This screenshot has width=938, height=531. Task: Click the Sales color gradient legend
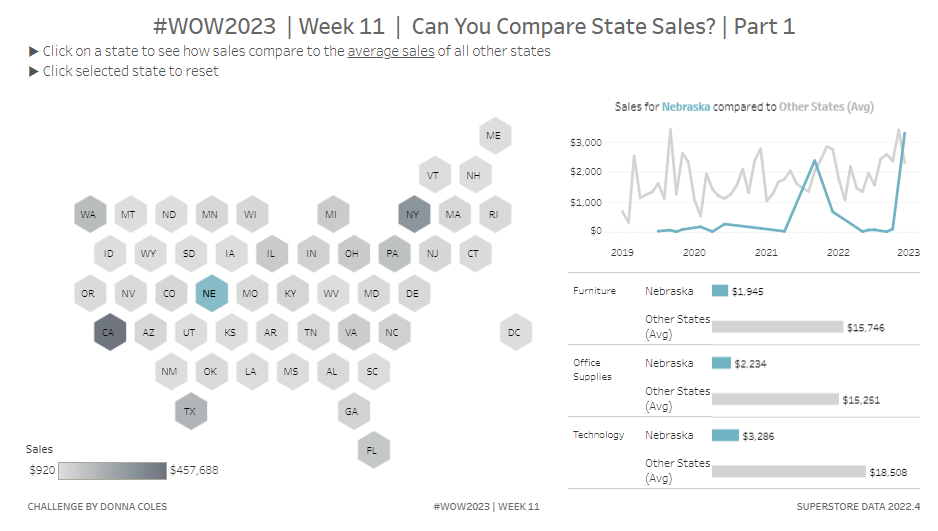112,471
